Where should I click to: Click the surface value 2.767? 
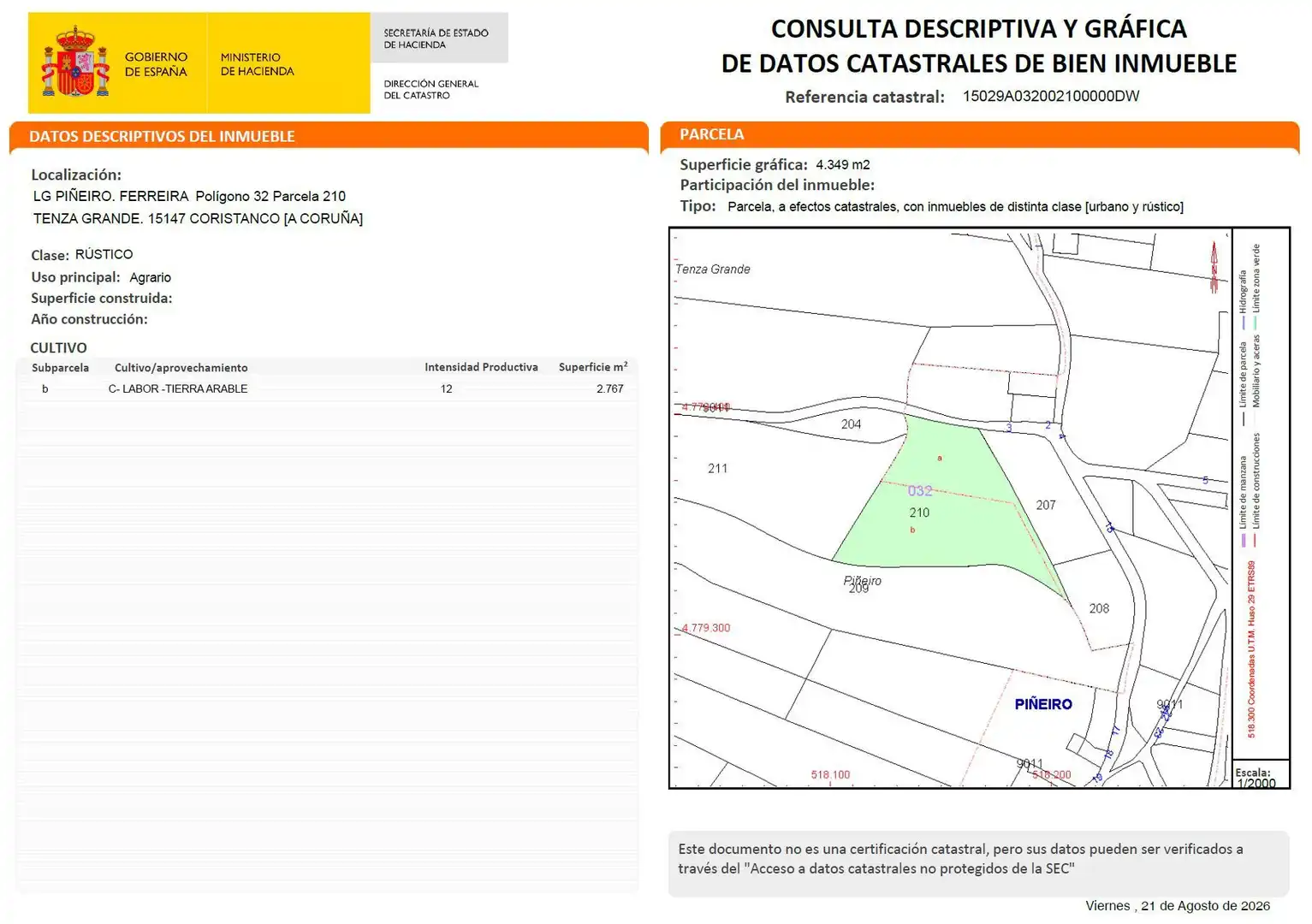610,388
